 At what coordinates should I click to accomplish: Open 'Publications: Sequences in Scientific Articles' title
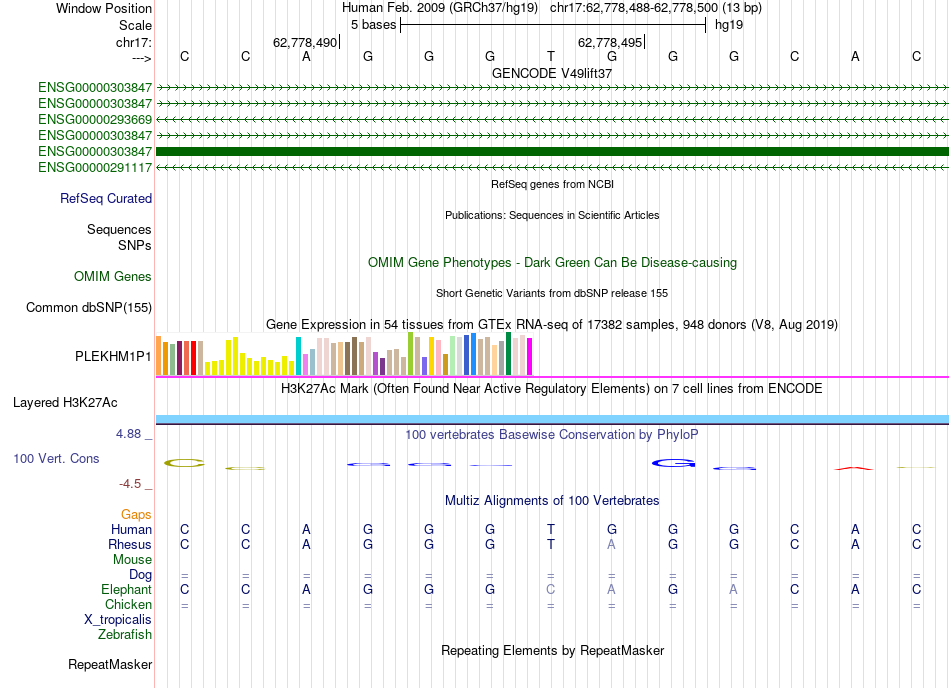552,215
